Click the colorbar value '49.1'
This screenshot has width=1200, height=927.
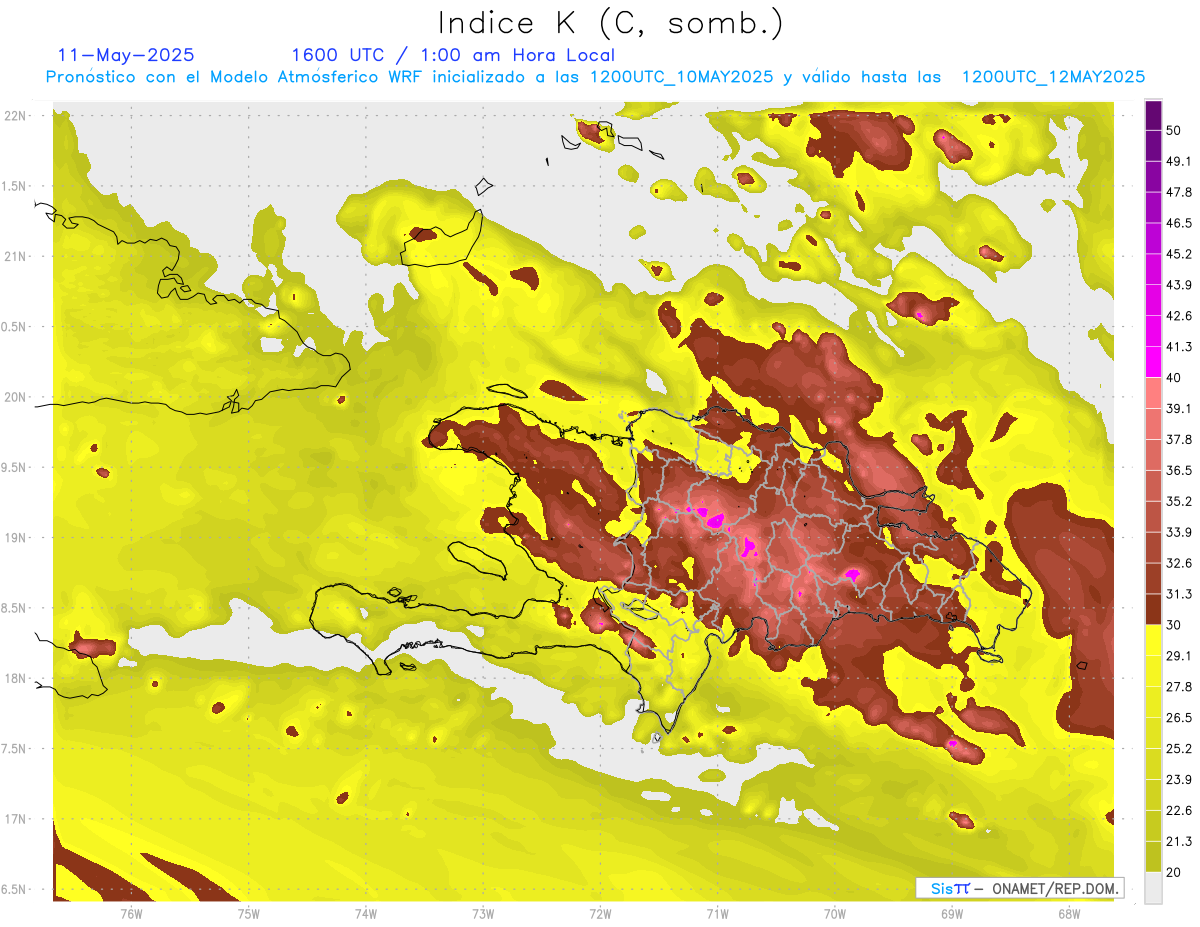click(x=1179, y=161)
